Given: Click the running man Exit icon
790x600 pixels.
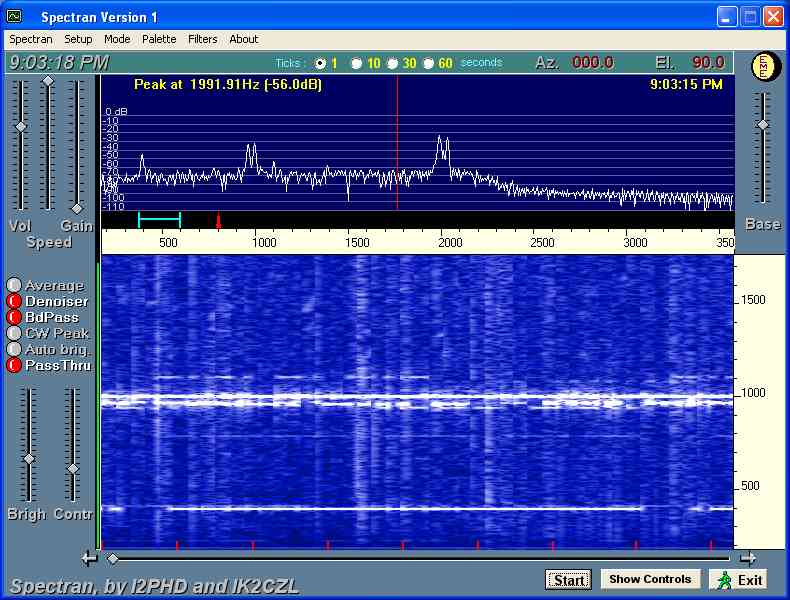Looking at the screenshot, I should (725, 580).
